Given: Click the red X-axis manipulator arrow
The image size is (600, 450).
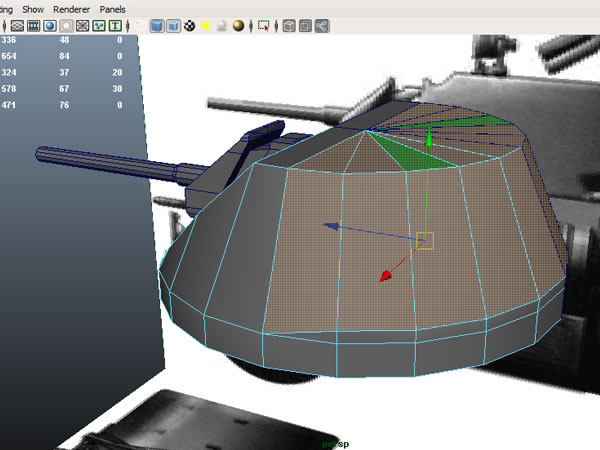Looking at the screenshot, I should [x=385, y=276].
